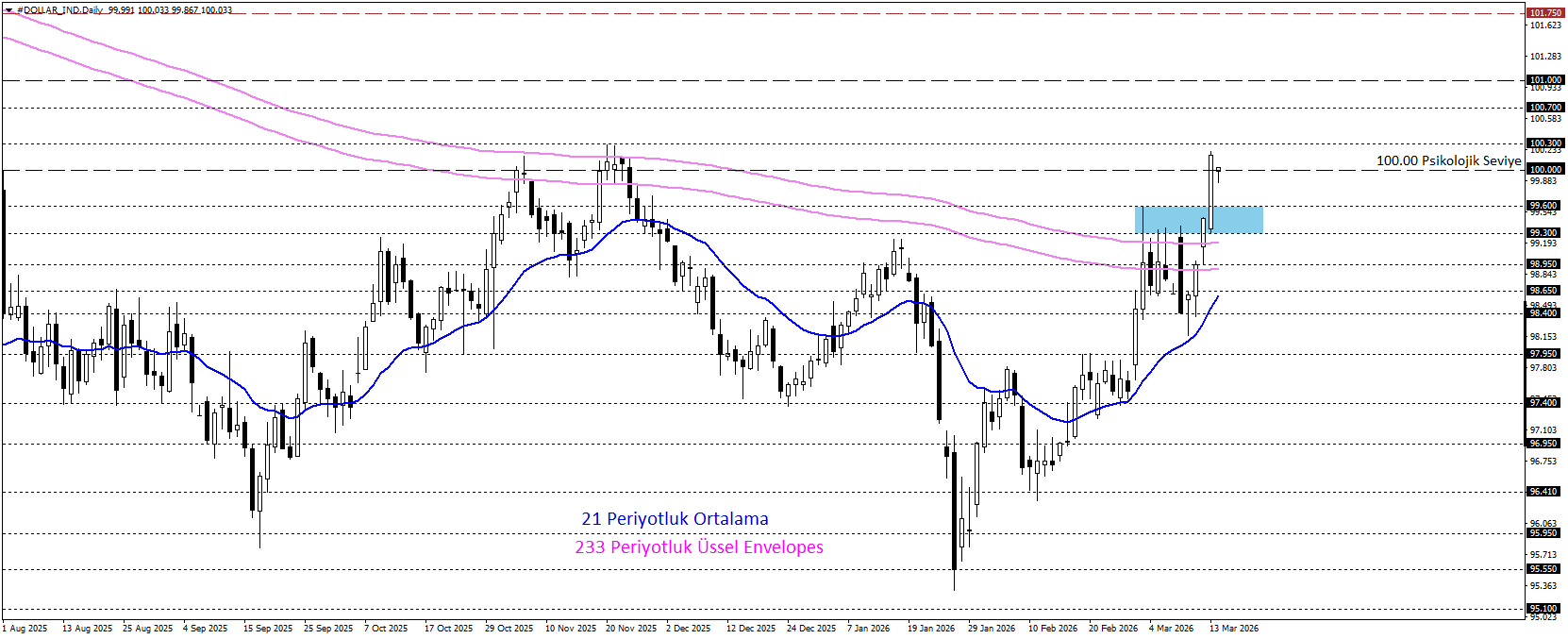Click the '1 Aug 2025' date label
The width and height of the screenshot is (1568, 639).
(x=25, y=629)
